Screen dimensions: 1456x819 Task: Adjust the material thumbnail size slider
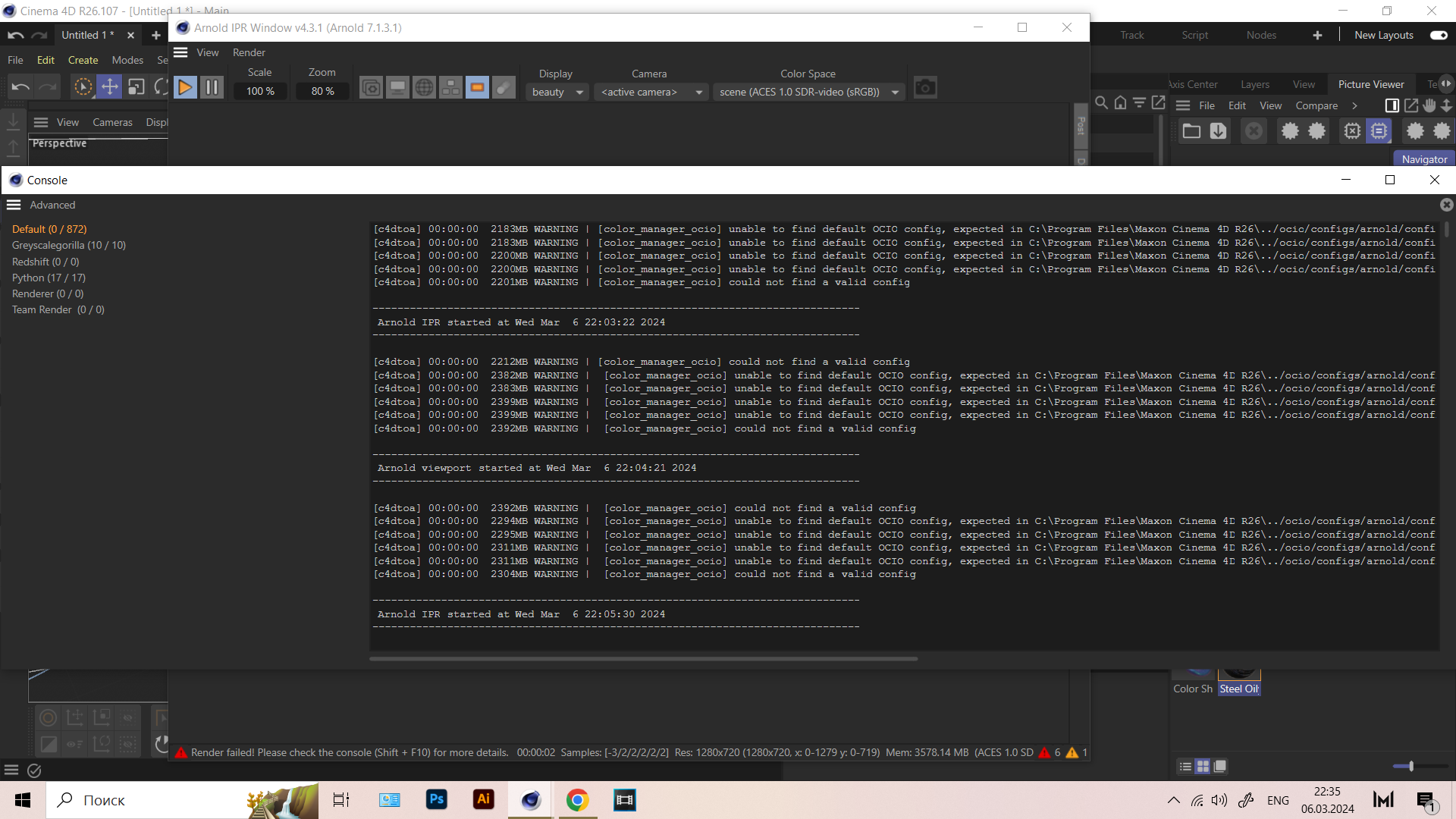1411,767
